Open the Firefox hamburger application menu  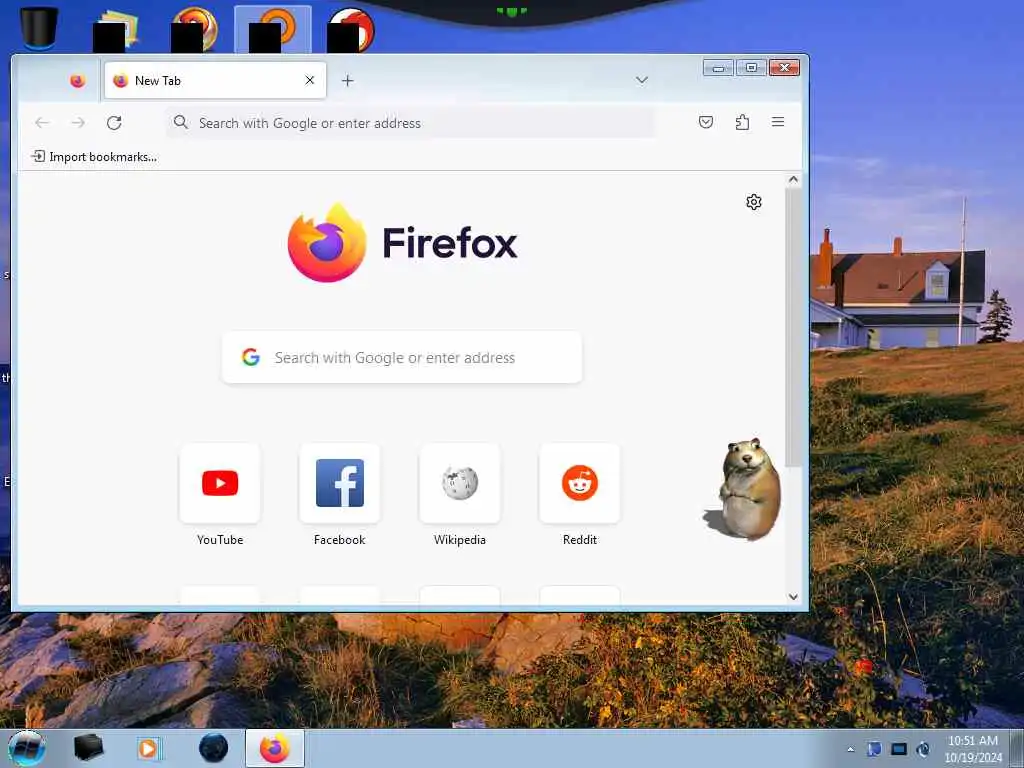click(x=778, y=122)
